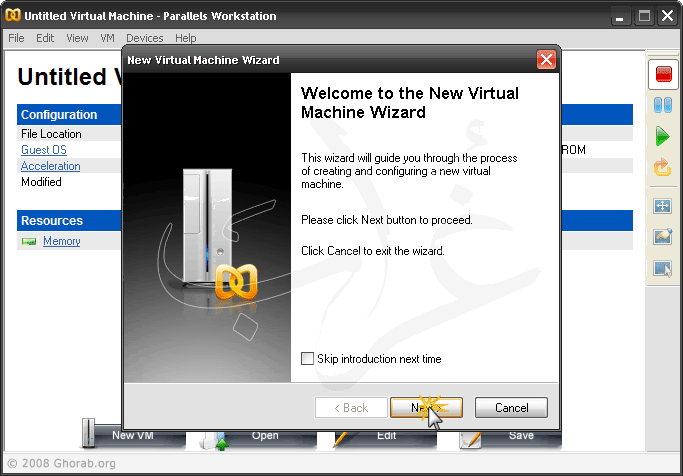
Task: Maximize the Parallels Workstation window
Action: 644,16
